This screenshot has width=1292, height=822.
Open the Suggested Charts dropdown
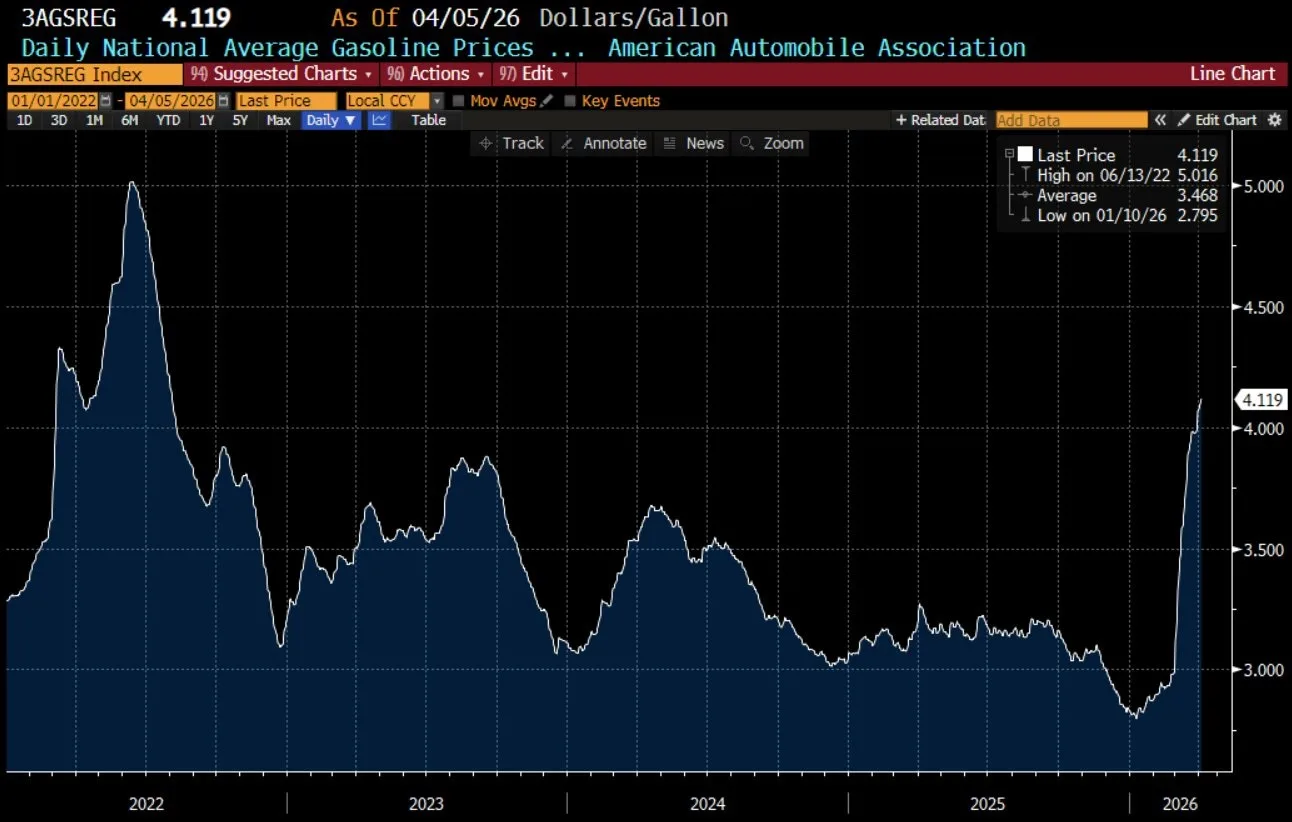[x=281, y=74]
